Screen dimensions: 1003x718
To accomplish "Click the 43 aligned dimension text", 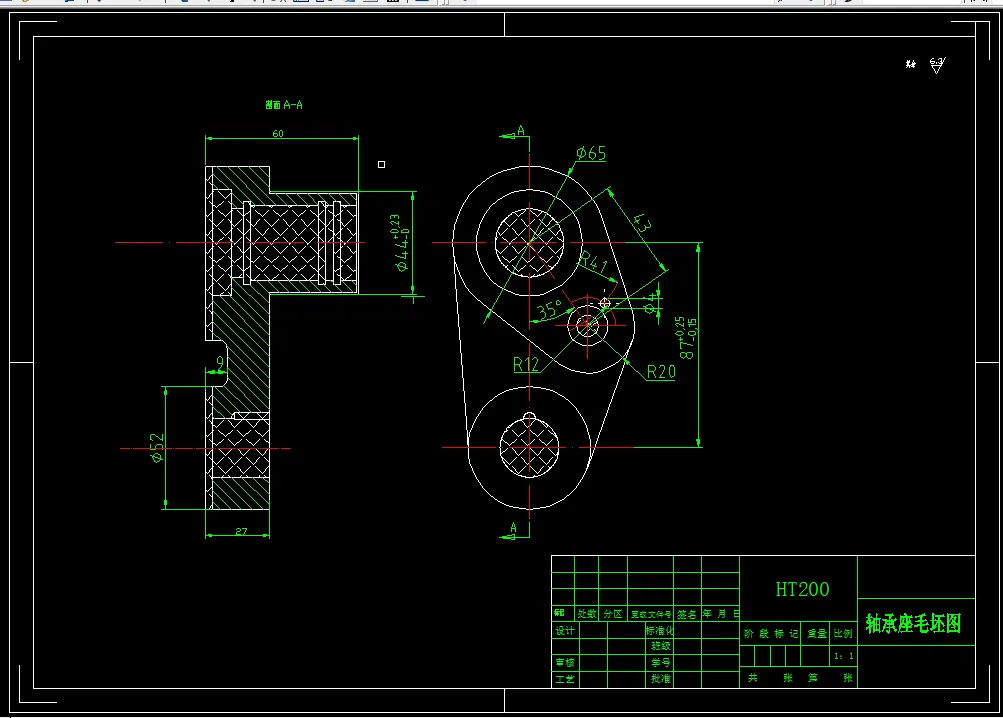I will (642, 223).
